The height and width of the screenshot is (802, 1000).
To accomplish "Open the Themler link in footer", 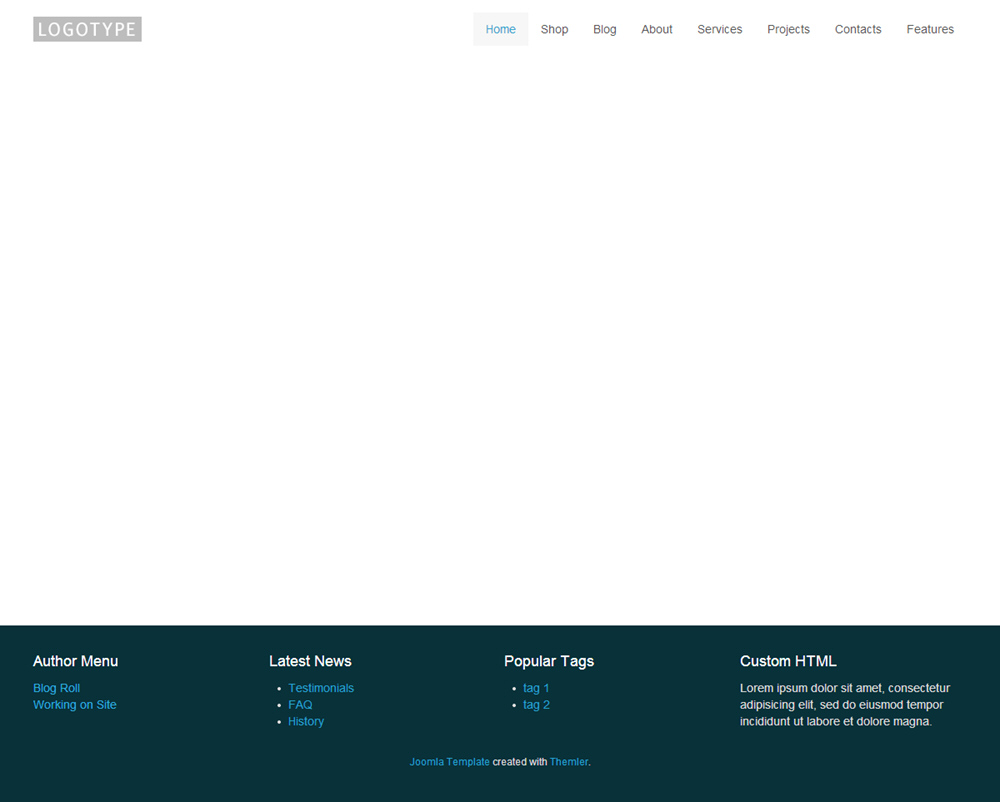I will pos(568,762).
